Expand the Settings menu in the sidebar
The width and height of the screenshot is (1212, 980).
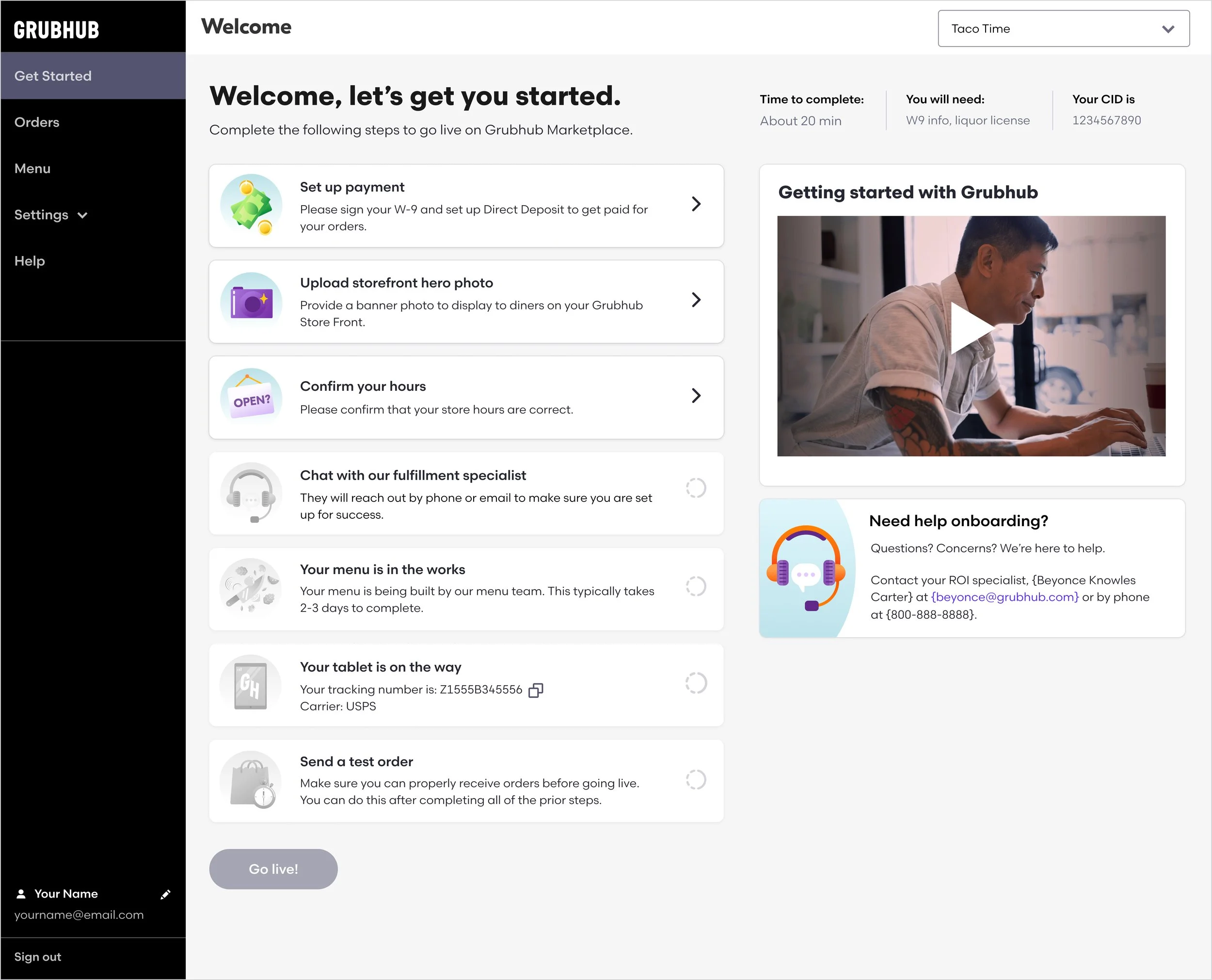pos(51,215)
